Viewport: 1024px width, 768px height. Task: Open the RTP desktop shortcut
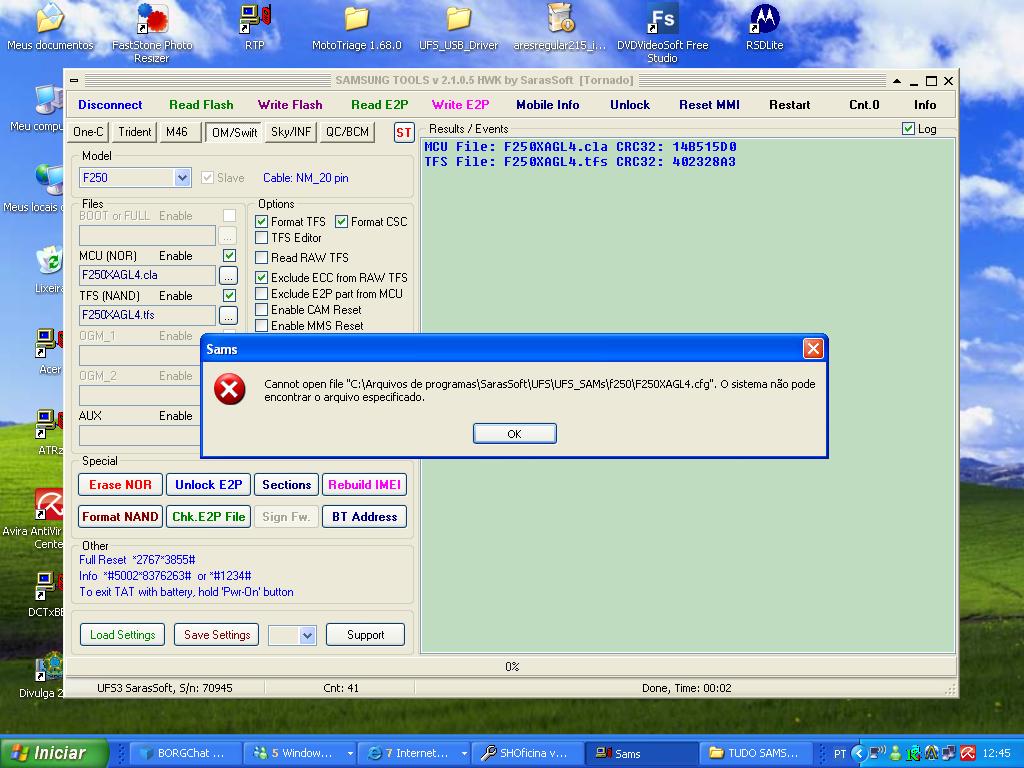coord(255,26)
